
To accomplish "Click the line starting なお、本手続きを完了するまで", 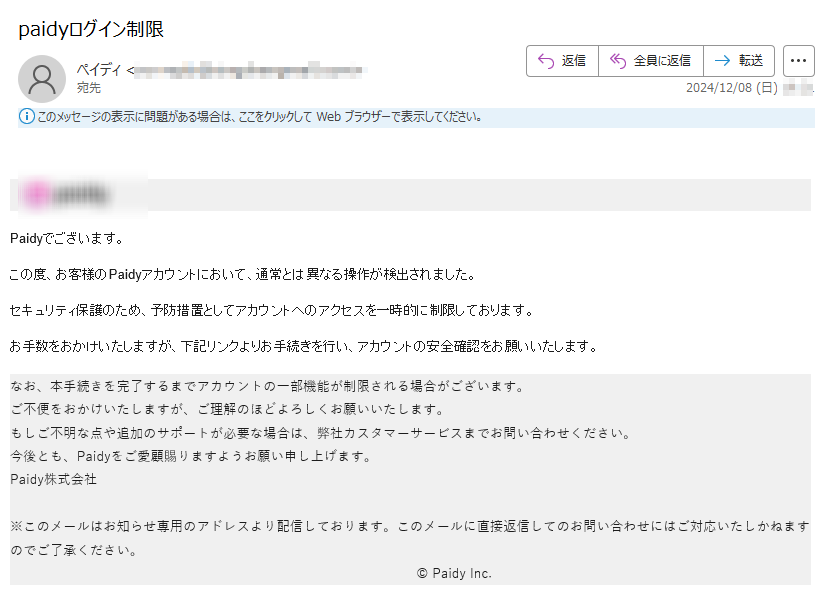I will point(267,387).
